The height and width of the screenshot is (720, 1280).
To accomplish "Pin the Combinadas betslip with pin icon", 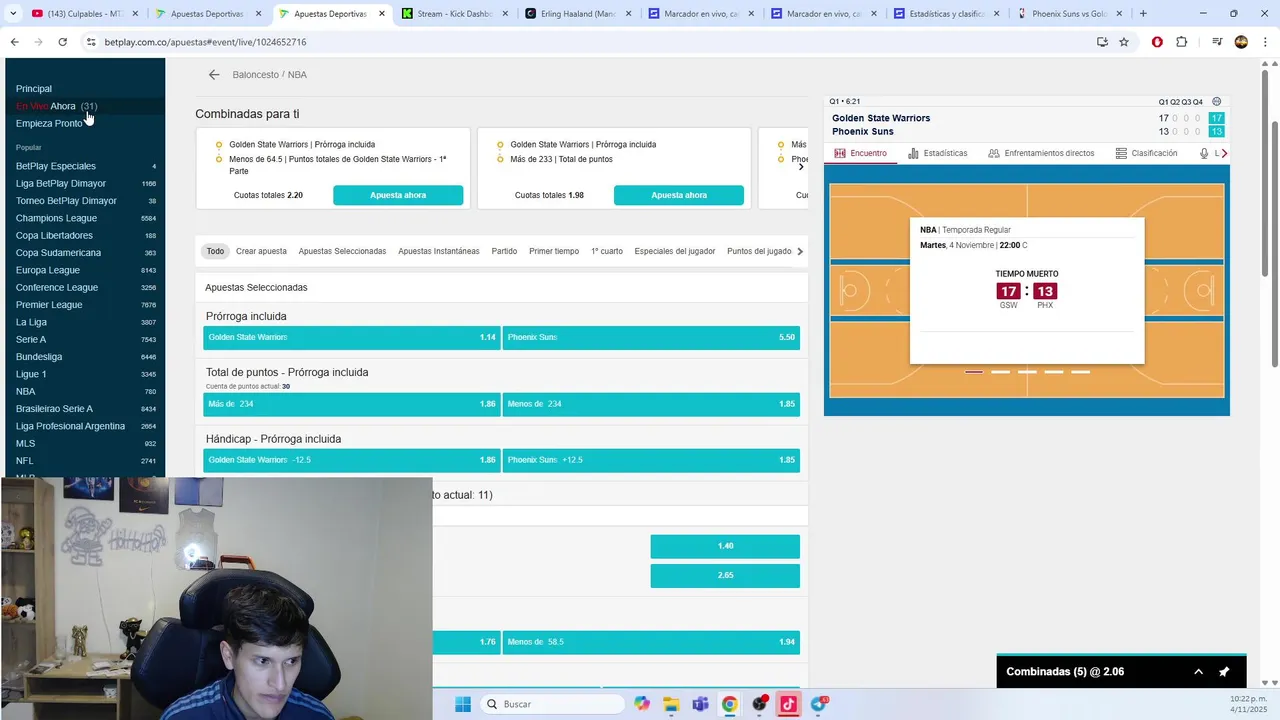I will tap(1224, 672).
